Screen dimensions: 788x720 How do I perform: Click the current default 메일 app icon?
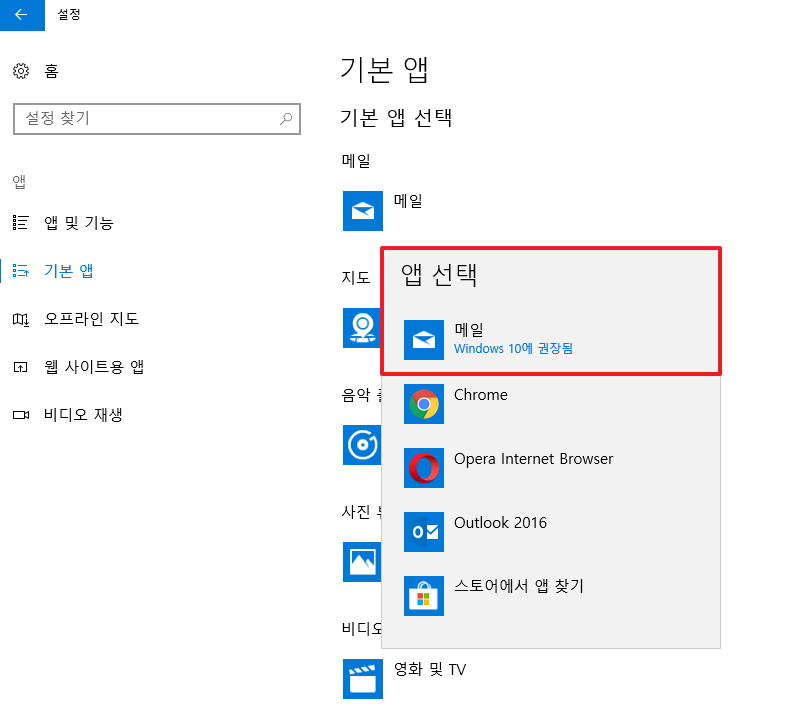[x=363, y=211]
